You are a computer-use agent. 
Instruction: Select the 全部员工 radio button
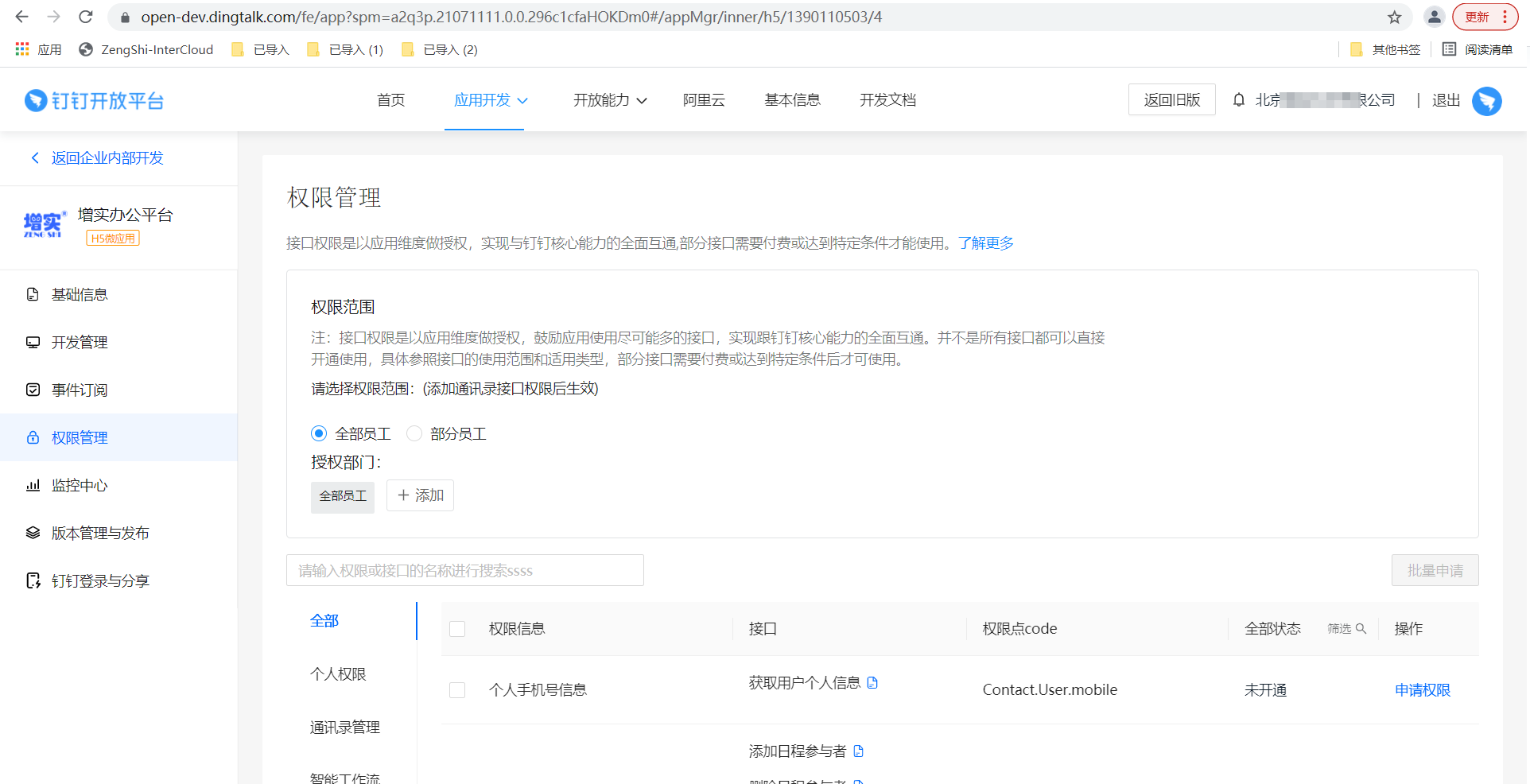319,433
